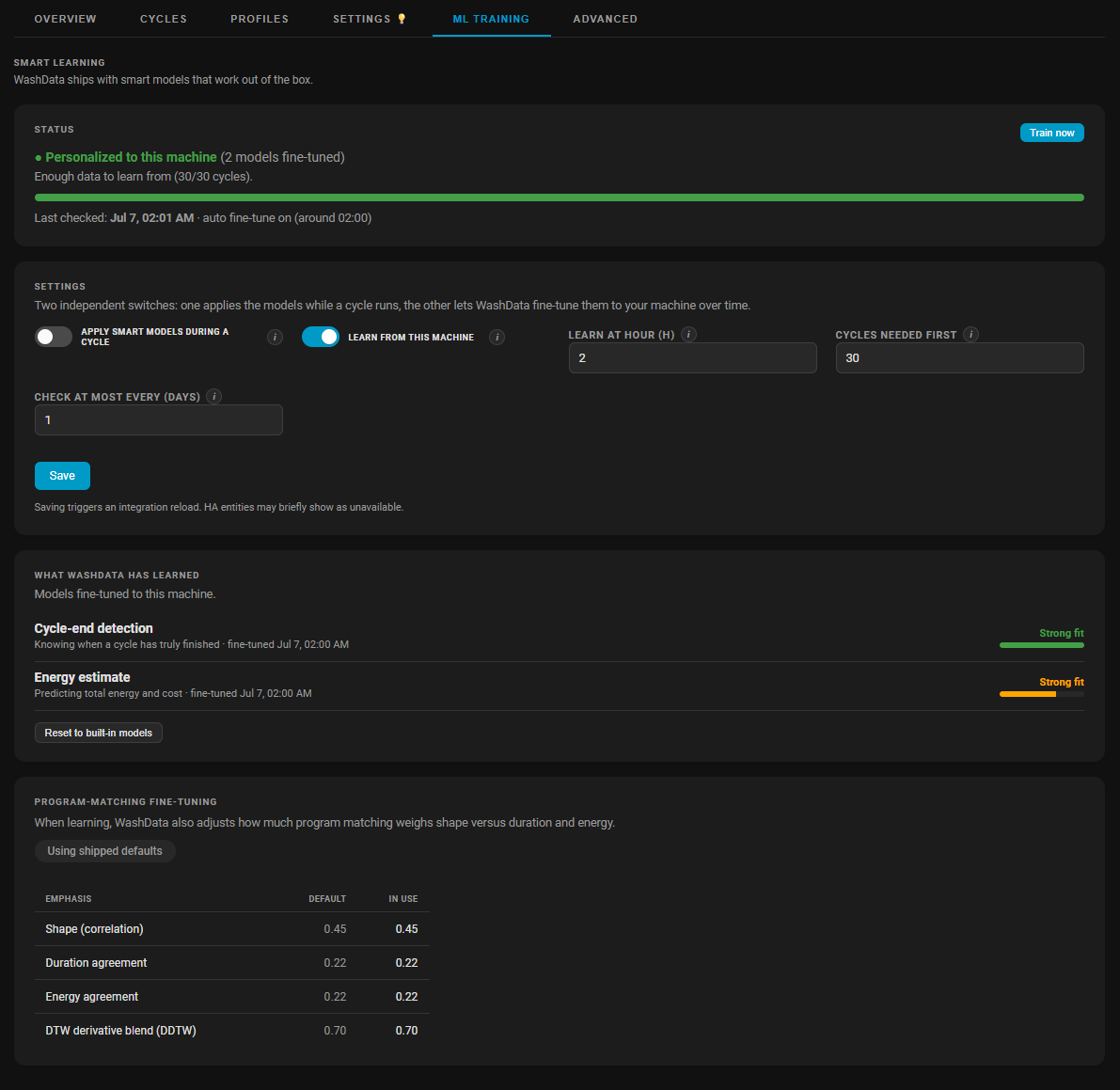Screen dimensions: 1120x1090
Task: Click the green Strong fit label
Action: click(x=1062, y=633)
